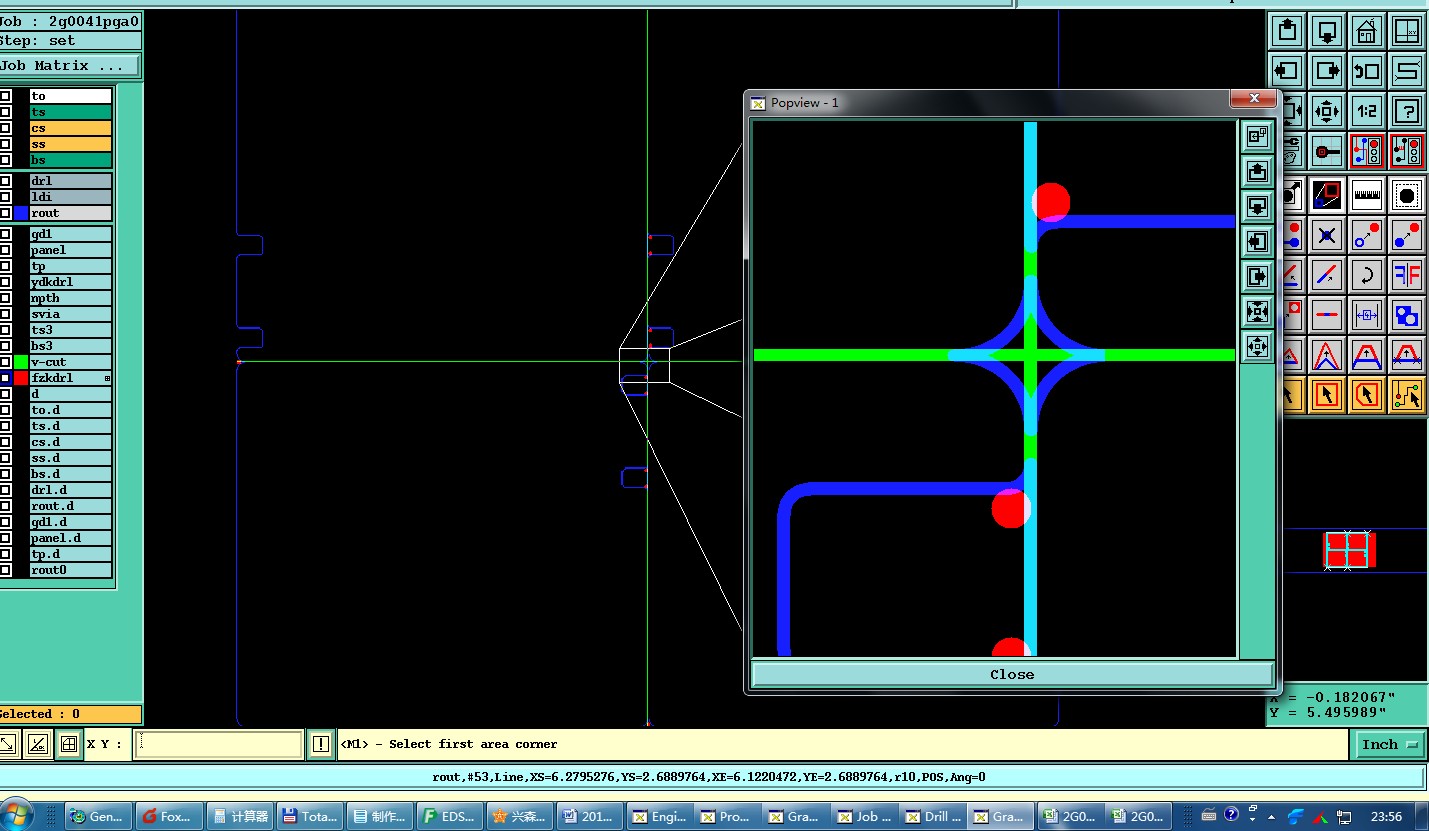Click the orange polygon select arrow icon
This screenshot has height=831, width=1429.
coord(1367,395)
